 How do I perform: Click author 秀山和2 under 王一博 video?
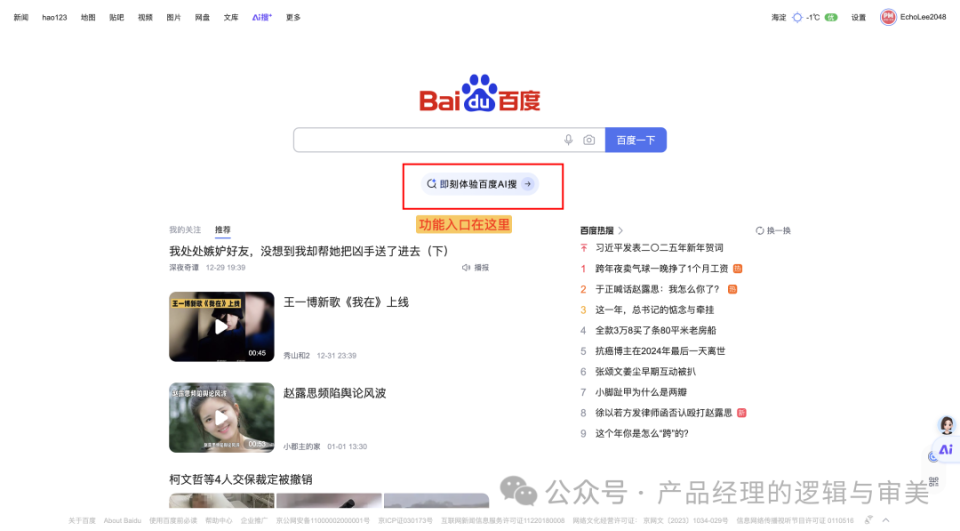coord(297,355)
